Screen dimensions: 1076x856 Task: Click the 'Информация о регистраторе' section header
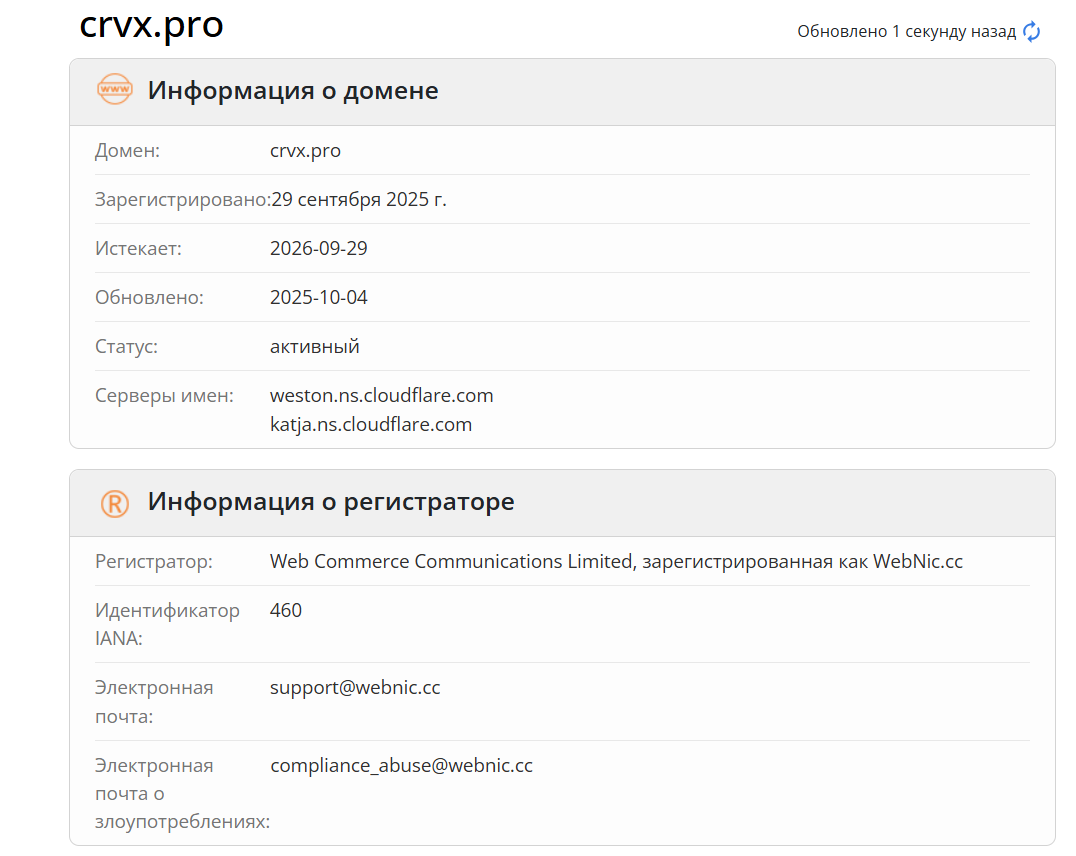(330, 503)
